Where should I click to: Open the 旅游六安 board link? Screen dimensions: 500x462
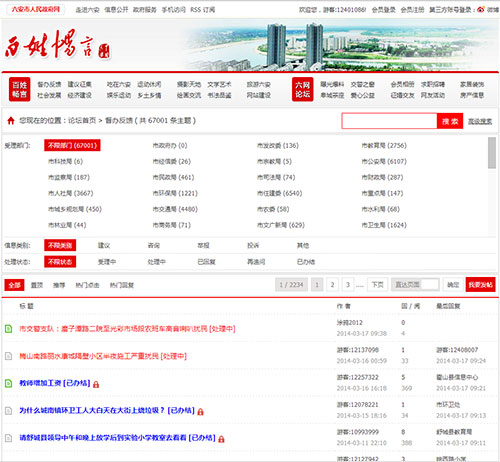(x=258, y=84)
